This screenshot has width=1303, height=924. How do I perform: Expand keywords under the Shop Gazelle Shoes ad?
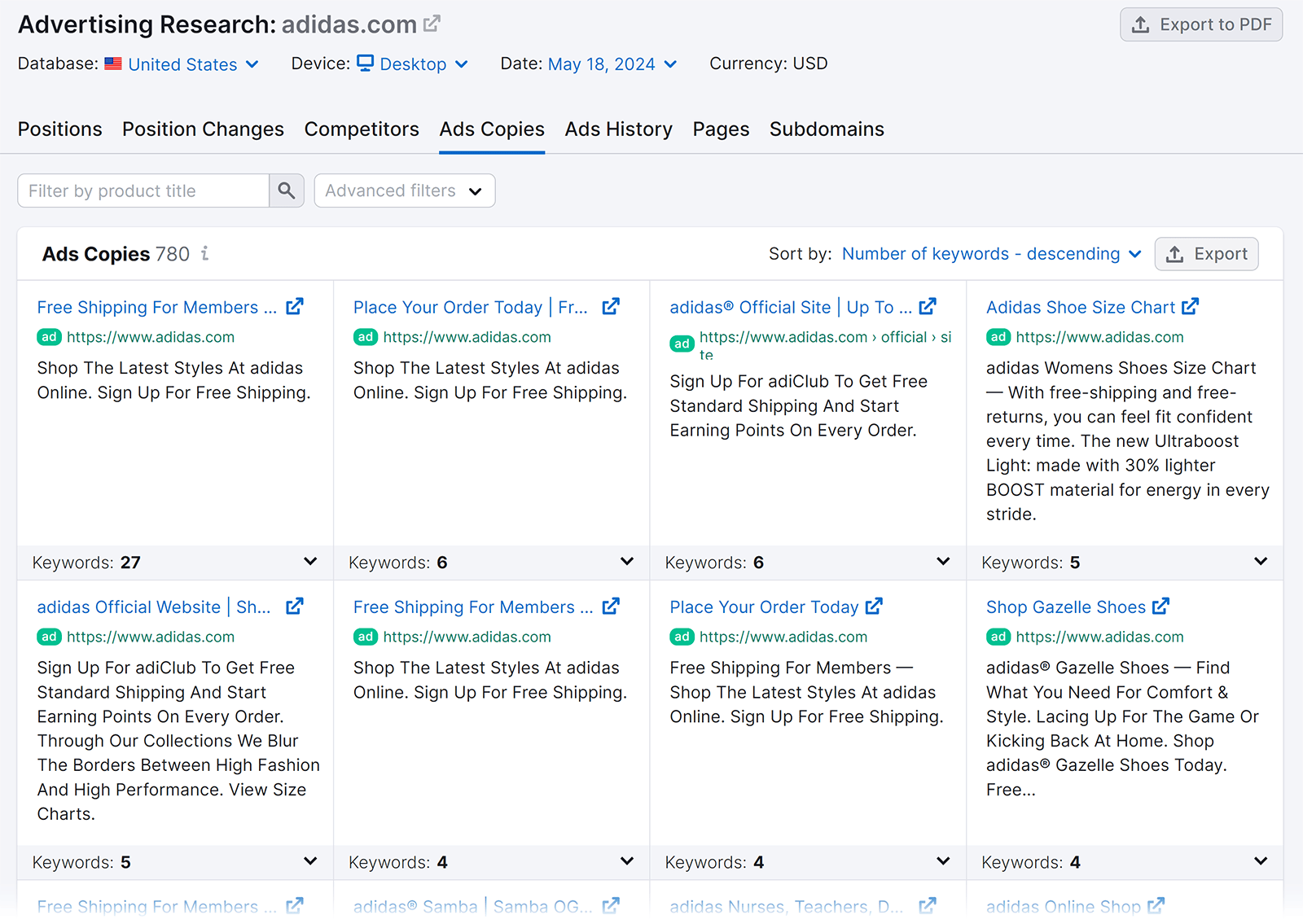coord(1261,862)
